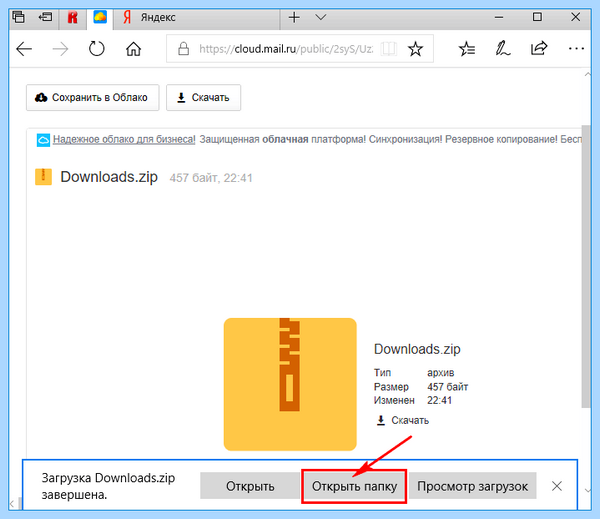
Task: Switch to the red R tab
Action: (72, 18)
